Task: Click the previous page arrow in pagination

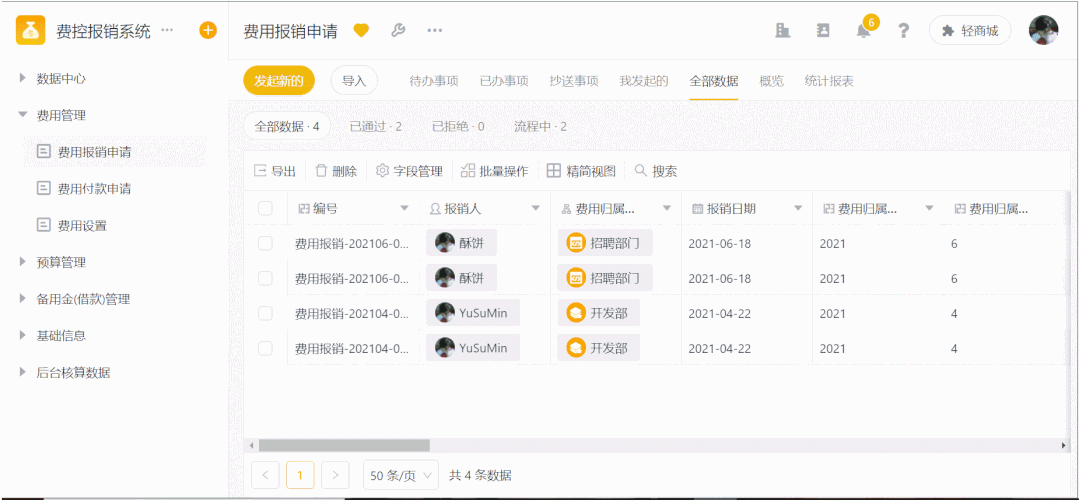Action: click(266, 475)
